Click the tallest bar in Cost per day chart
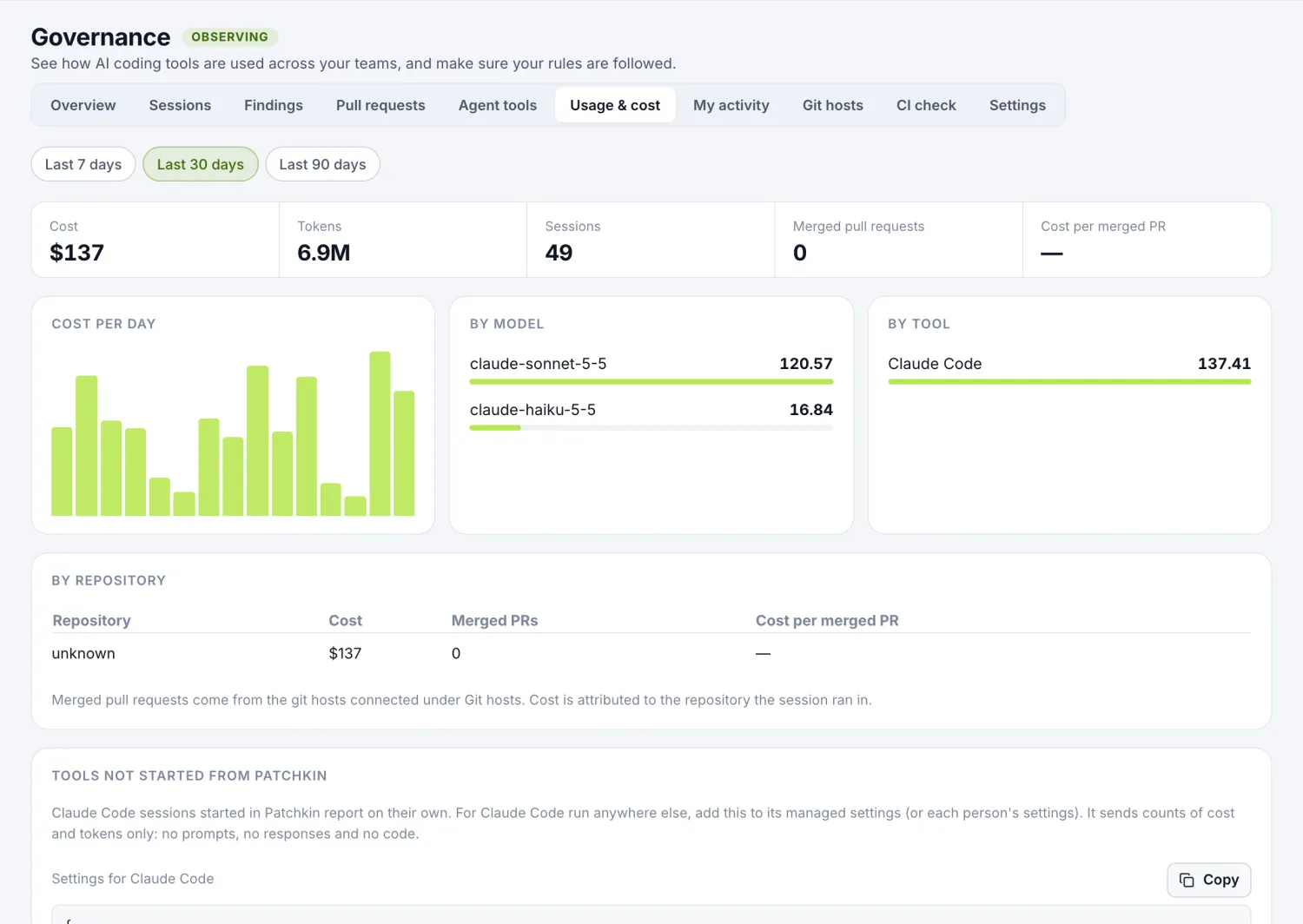This screenshot has height=924, width=1303. pos(380,433)
